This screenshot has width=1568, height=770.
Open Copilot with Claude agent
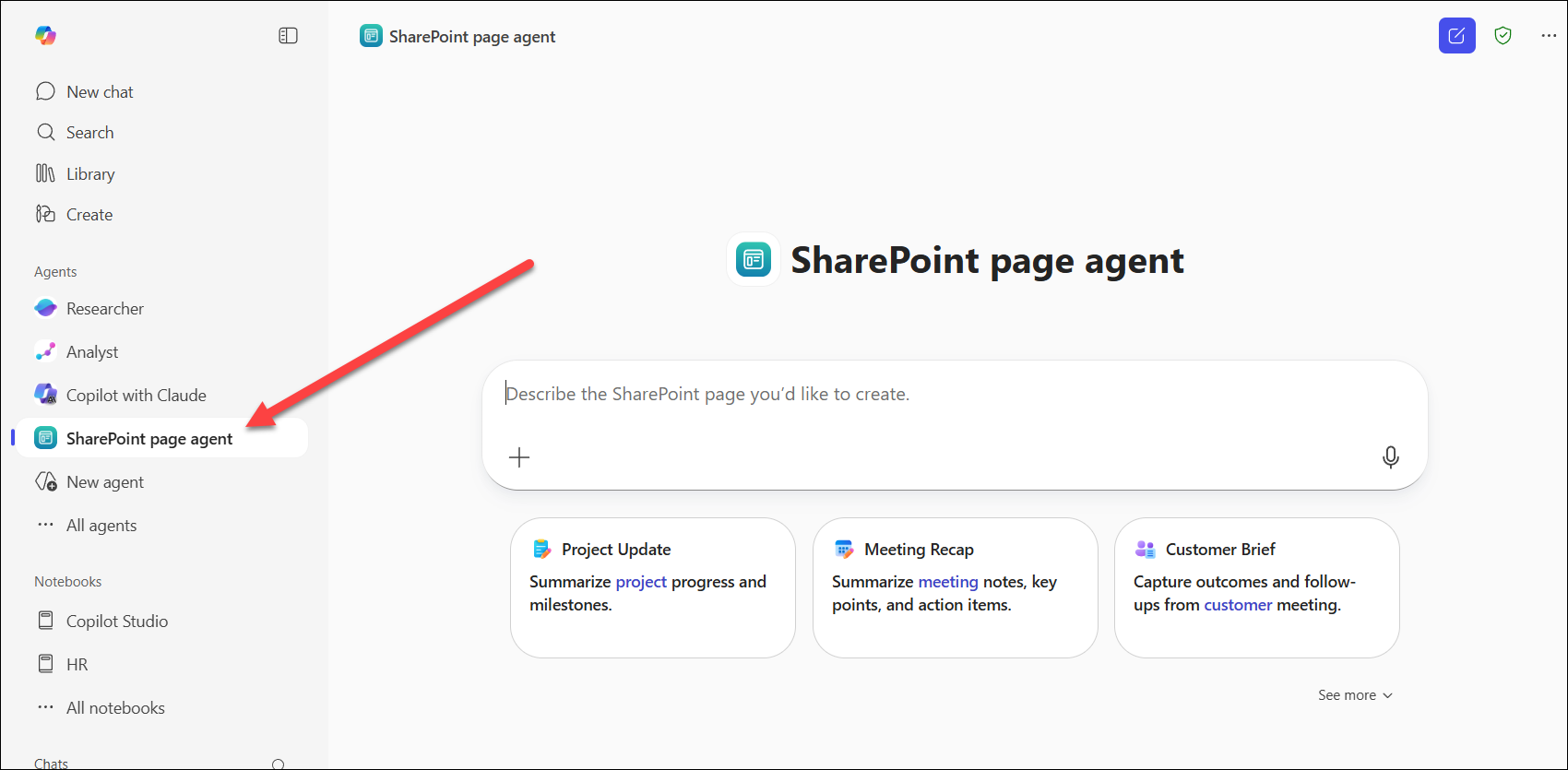click(136, 396)
